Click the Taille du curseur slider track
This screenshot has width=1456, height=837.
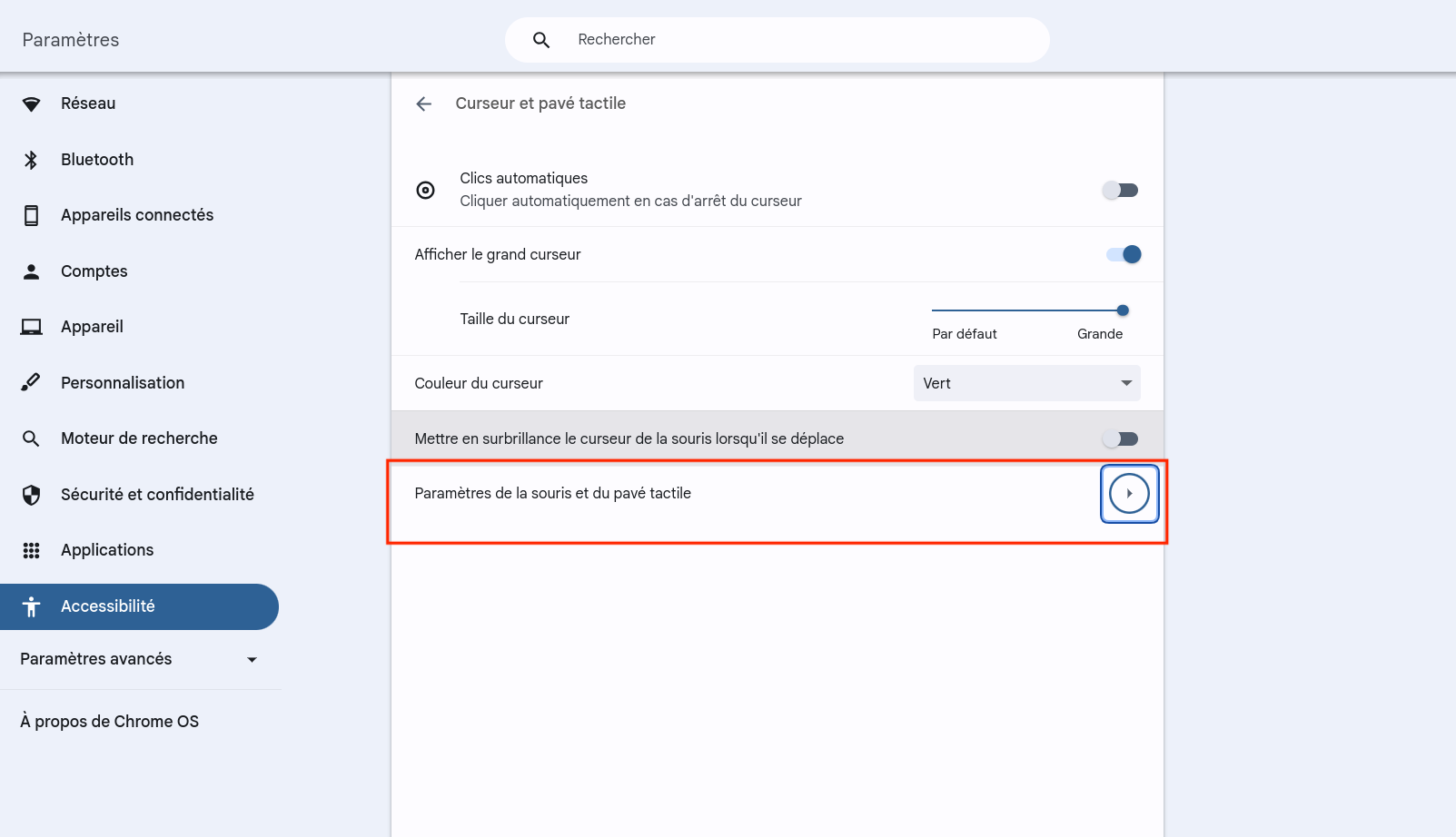pos(1026,310)
